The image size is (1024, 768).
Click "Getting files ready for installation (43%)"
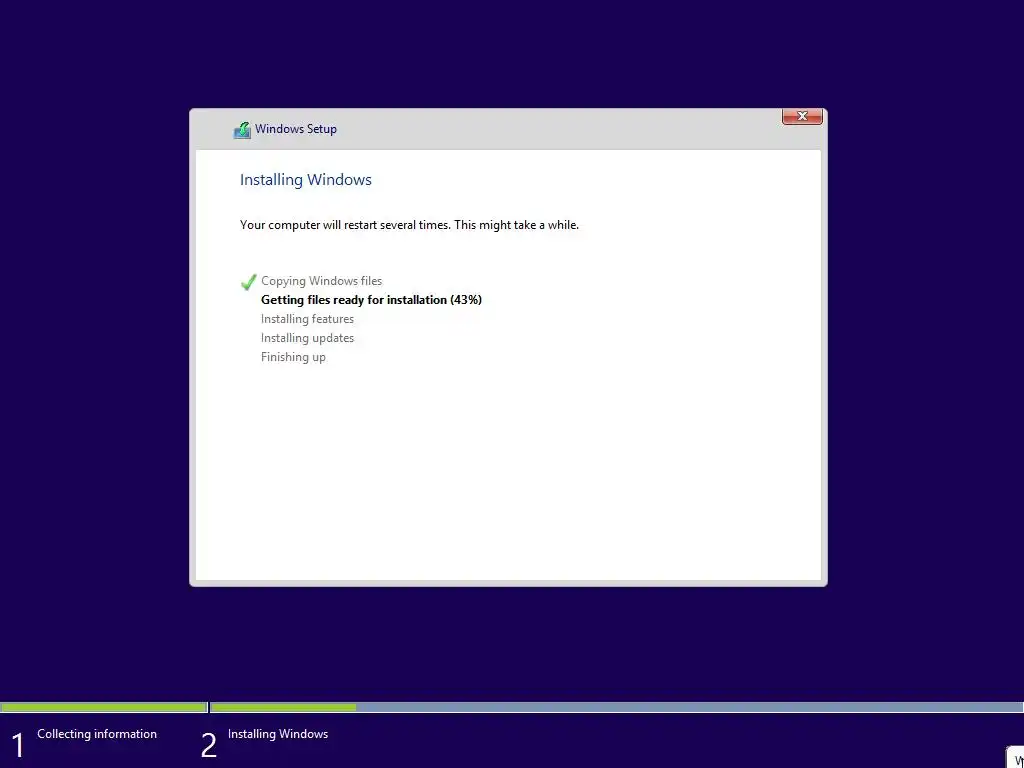click(x=371, y=300)
